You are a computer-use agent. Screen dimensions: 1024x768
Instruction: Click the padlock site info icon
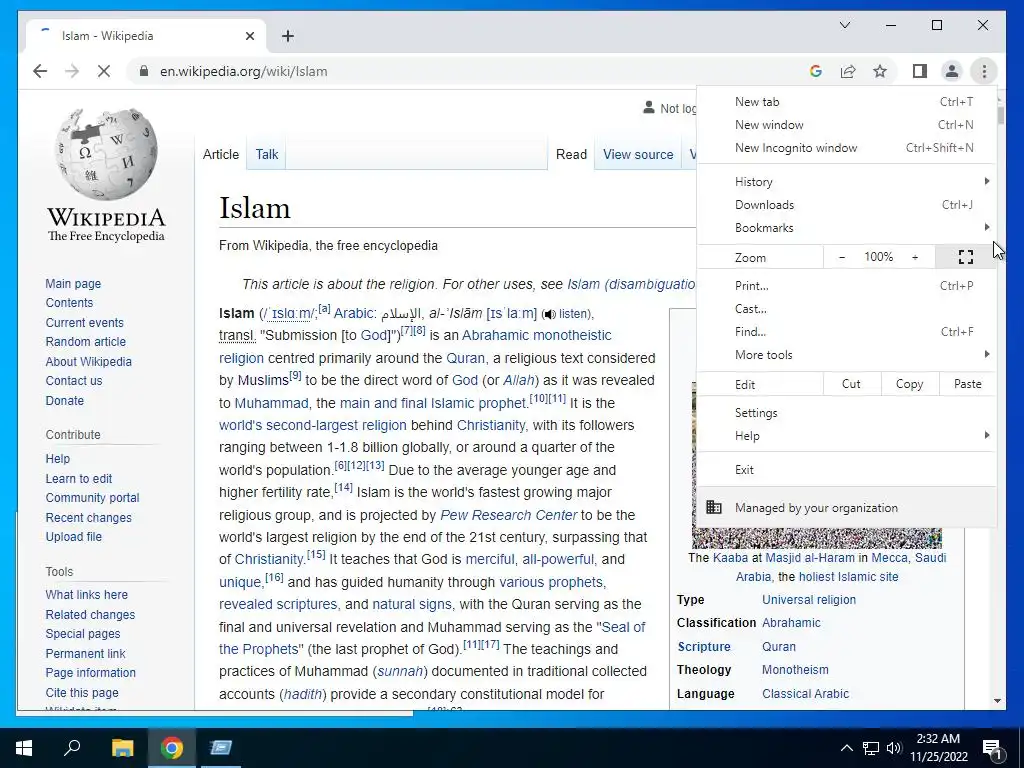coord(144,71)
